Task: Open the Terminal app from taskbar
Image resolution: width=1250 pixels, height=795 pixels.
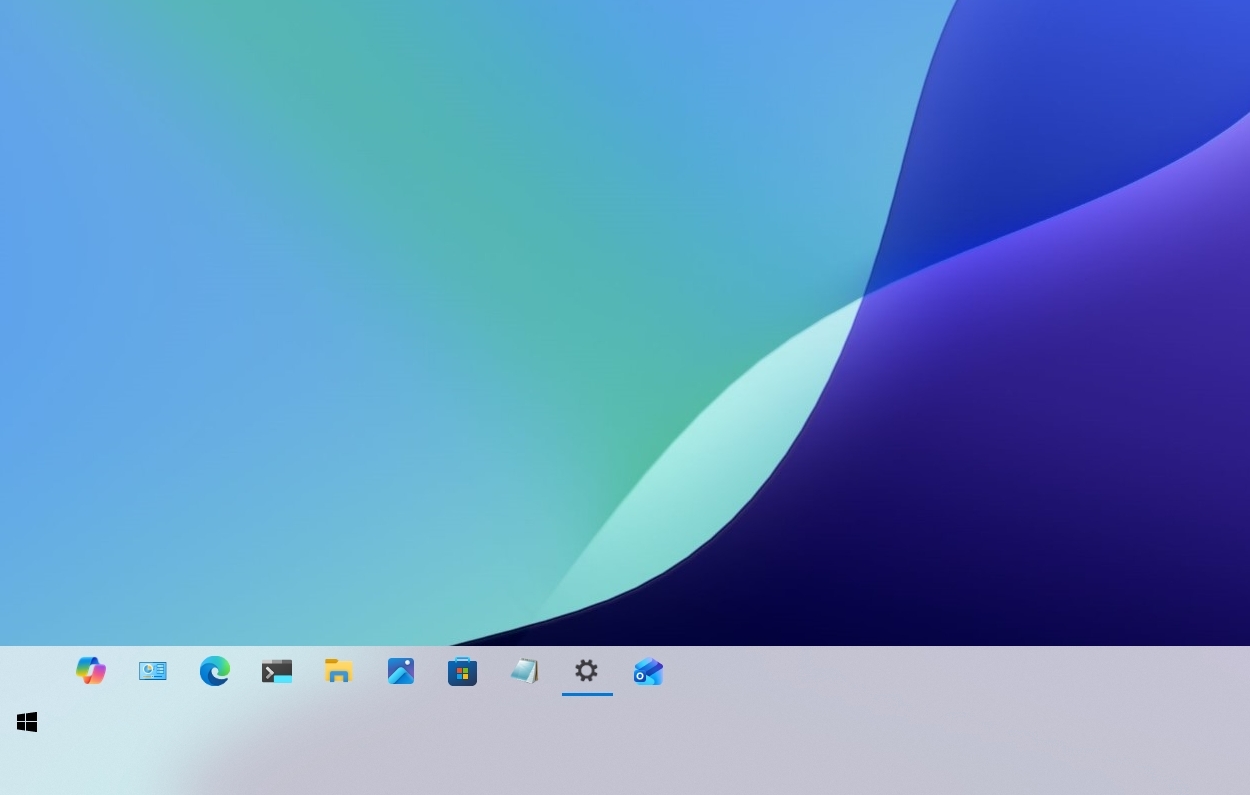Action: [277, 671]
